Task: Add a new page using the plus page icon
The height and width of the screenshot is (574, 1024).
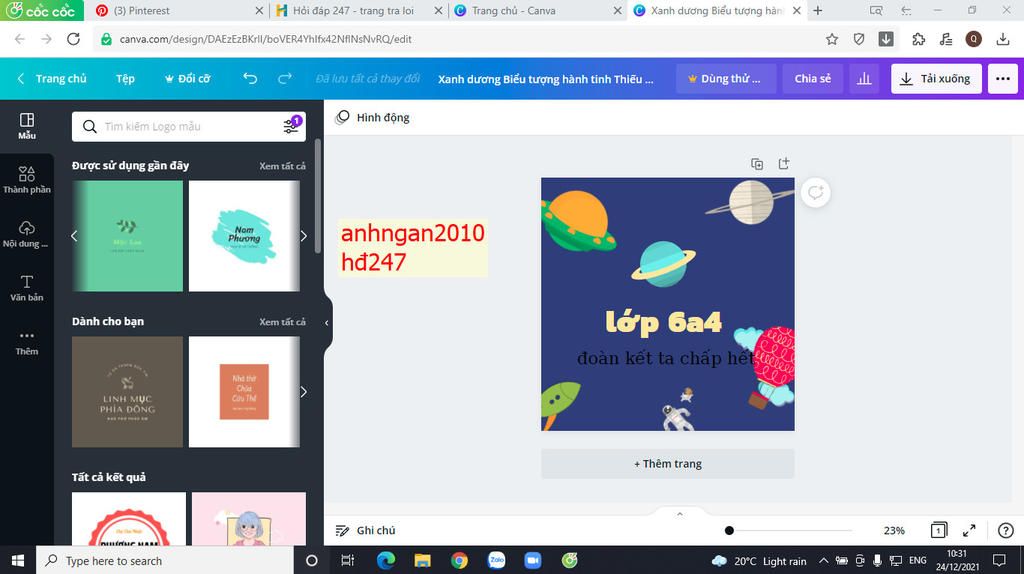Action: [784, 164]
